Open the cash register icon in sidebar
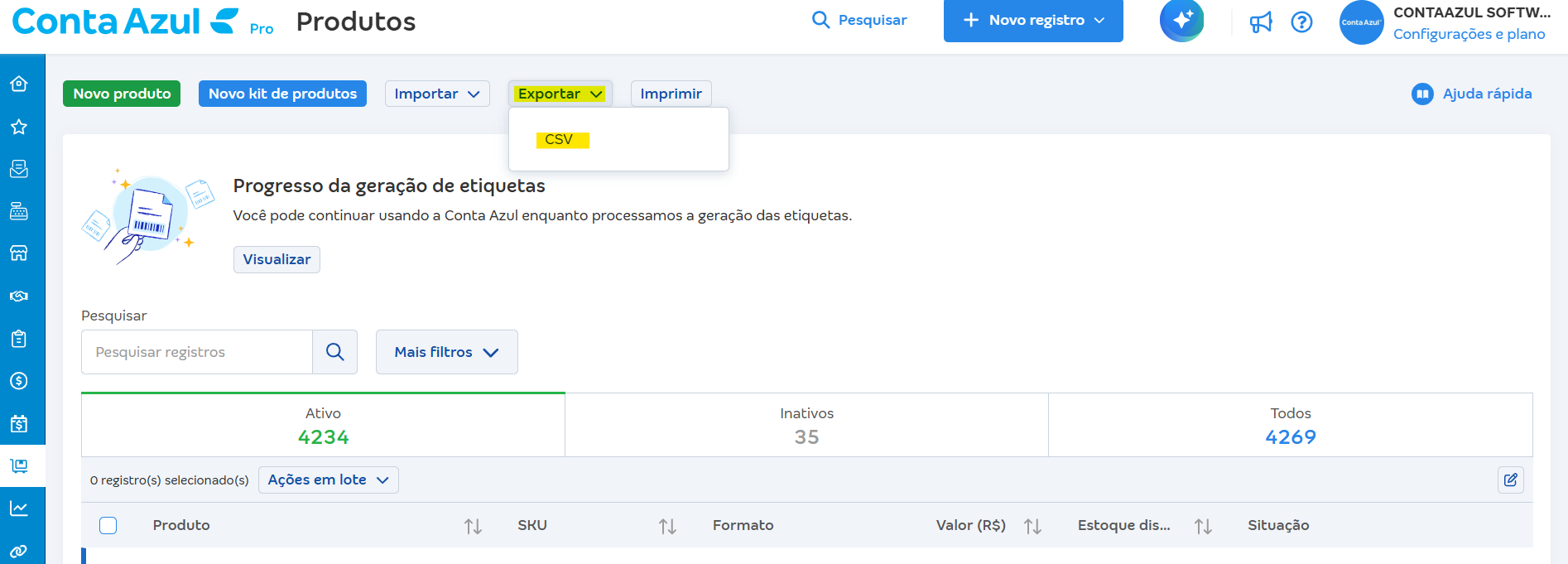This screenshot has width=1568, height=564. (x=19, y=211)
